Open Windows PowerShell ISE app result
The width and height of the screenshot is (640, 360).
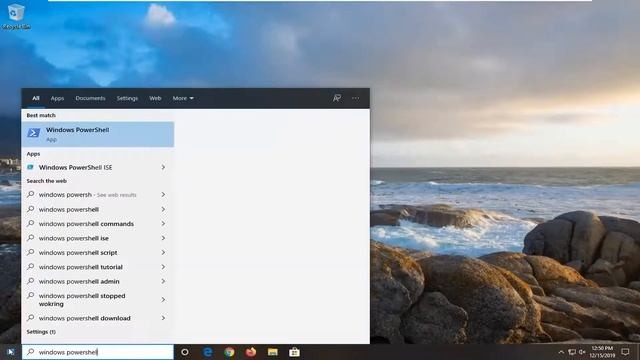98,167
